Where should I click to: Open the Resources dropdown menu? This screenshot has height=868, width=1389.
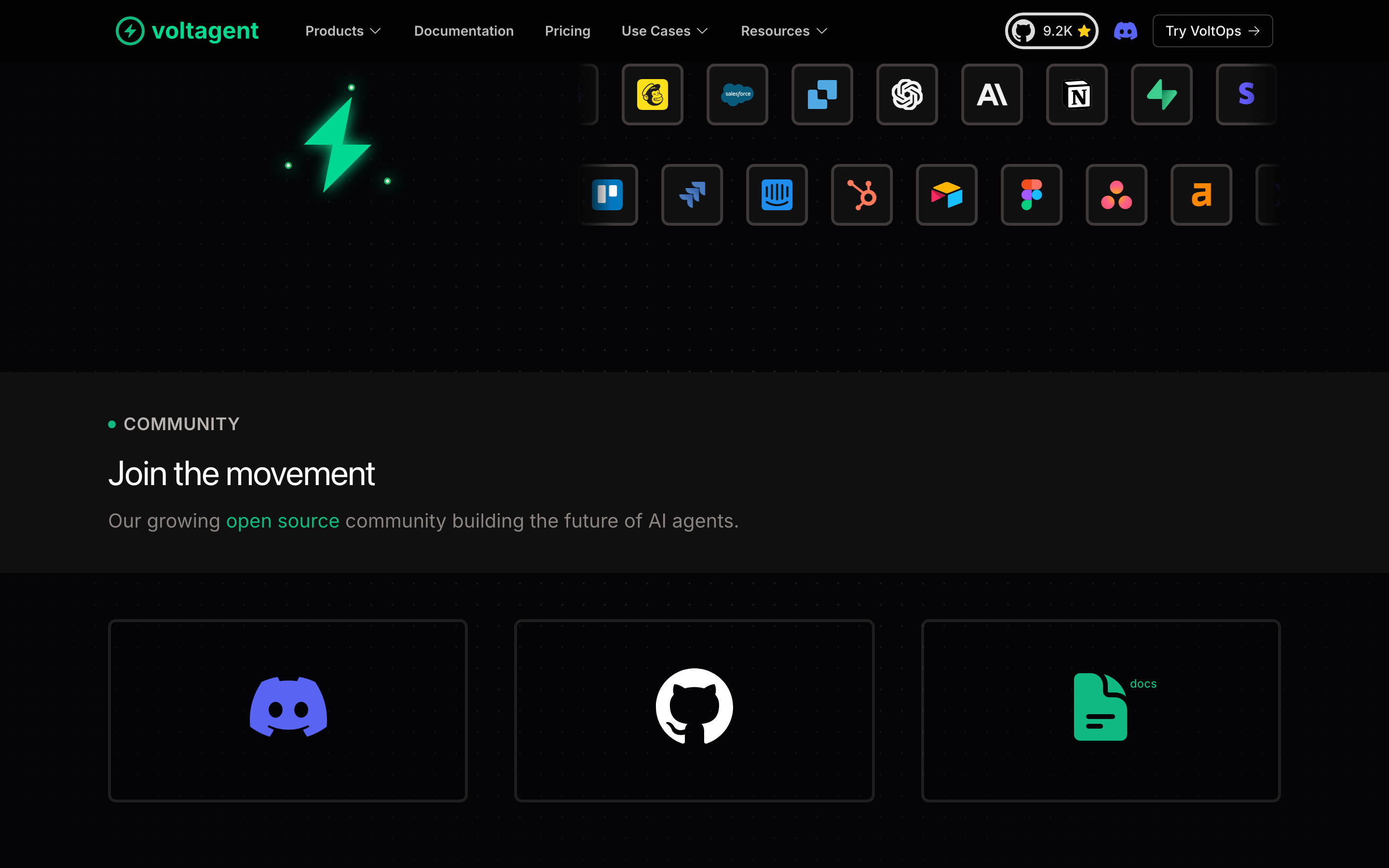tap(784, 31)
